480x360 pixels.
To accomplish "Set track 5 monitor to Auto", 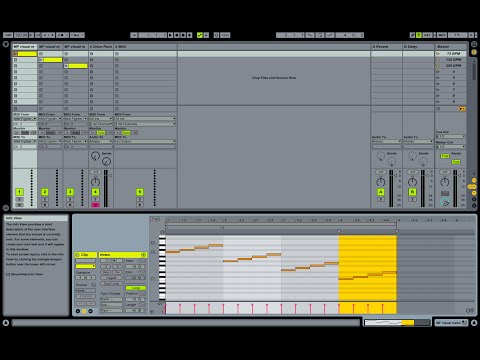I will pyautogui.click(x=126, y=133).
